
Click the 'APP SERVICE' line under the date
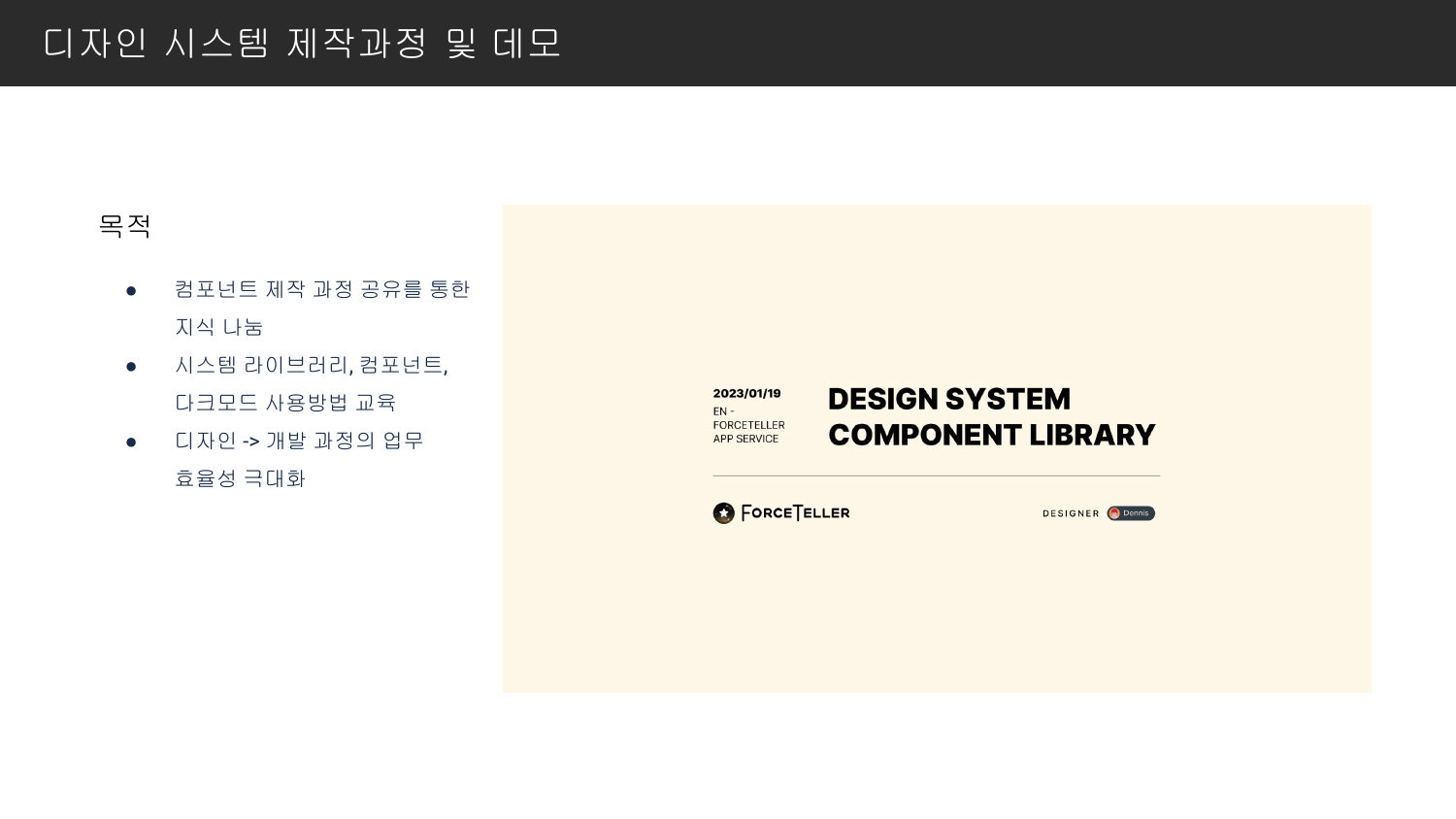tap(745, 439)
